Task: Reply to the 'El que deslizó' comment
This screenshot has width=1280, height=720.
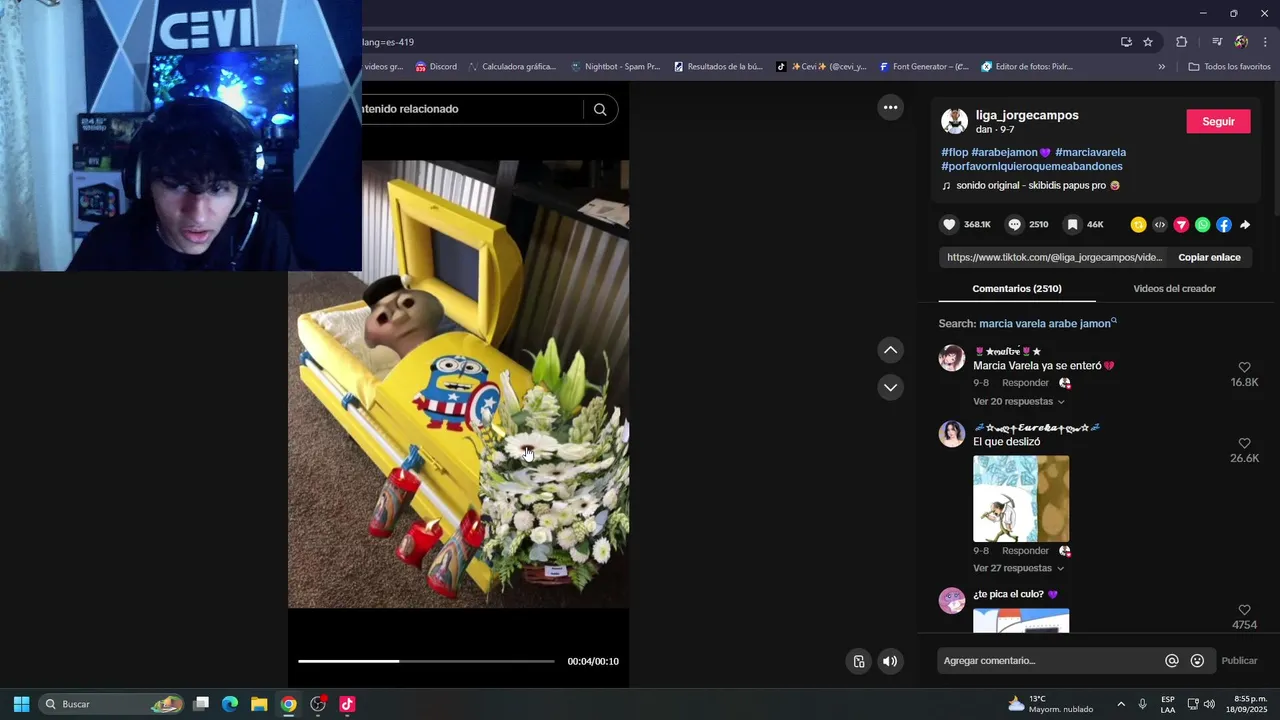Action: click(1025, 551)
